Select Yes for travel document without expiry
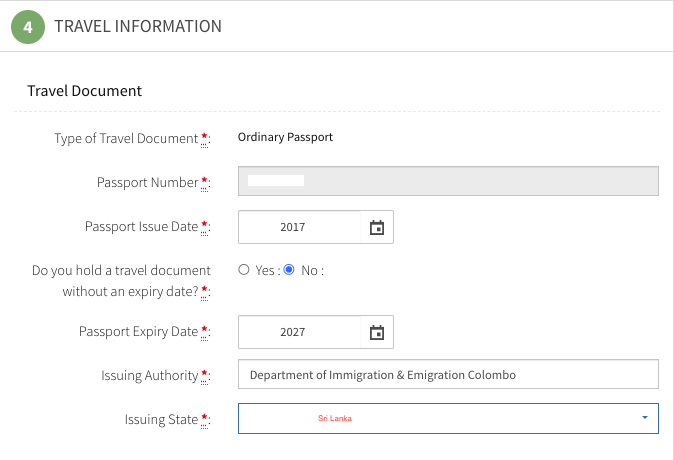Viewport: 674px width, 460px height. (x=244, y=270)
